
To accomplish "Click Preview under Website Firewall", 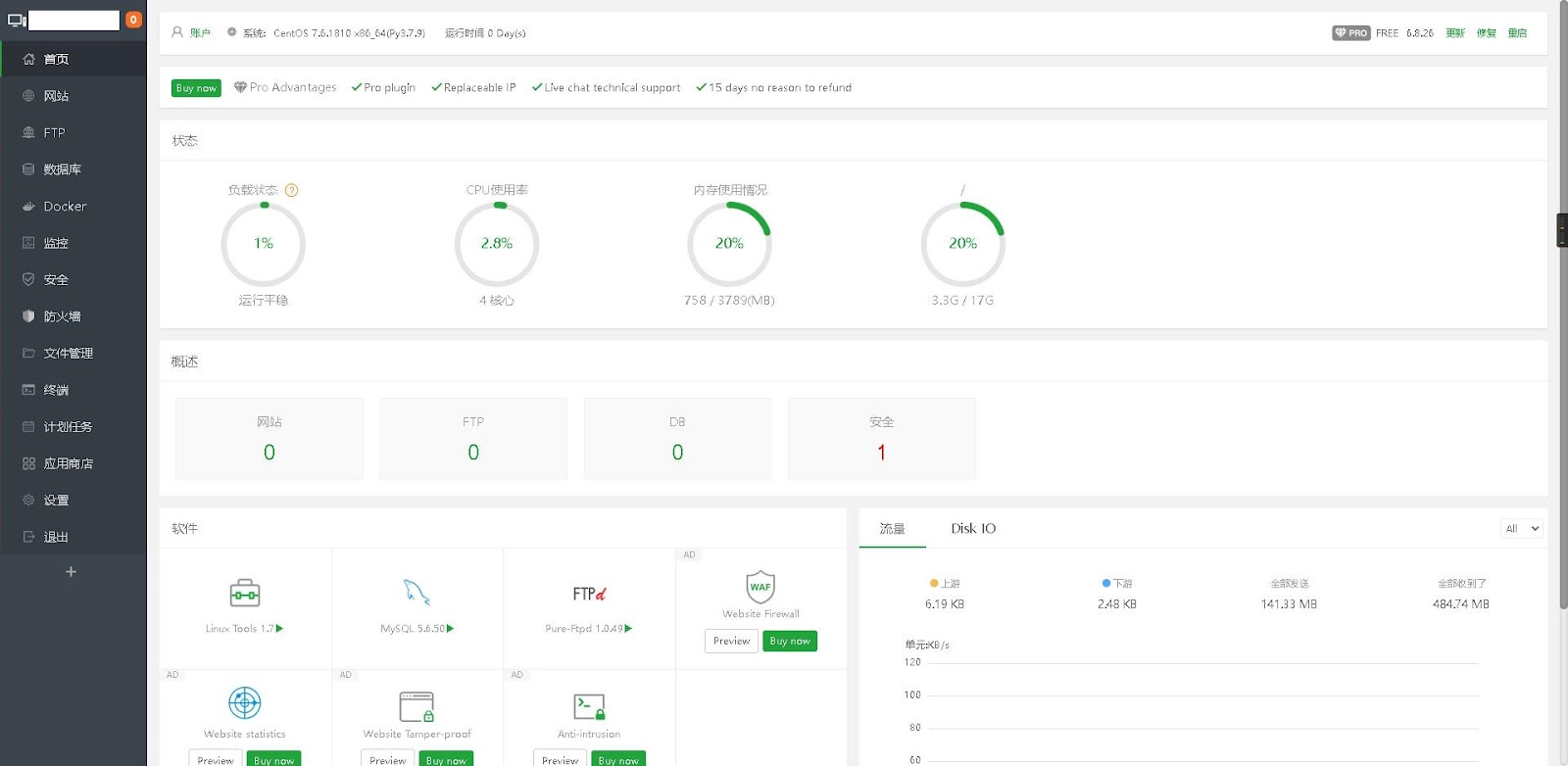I will (x=731, y=641).
